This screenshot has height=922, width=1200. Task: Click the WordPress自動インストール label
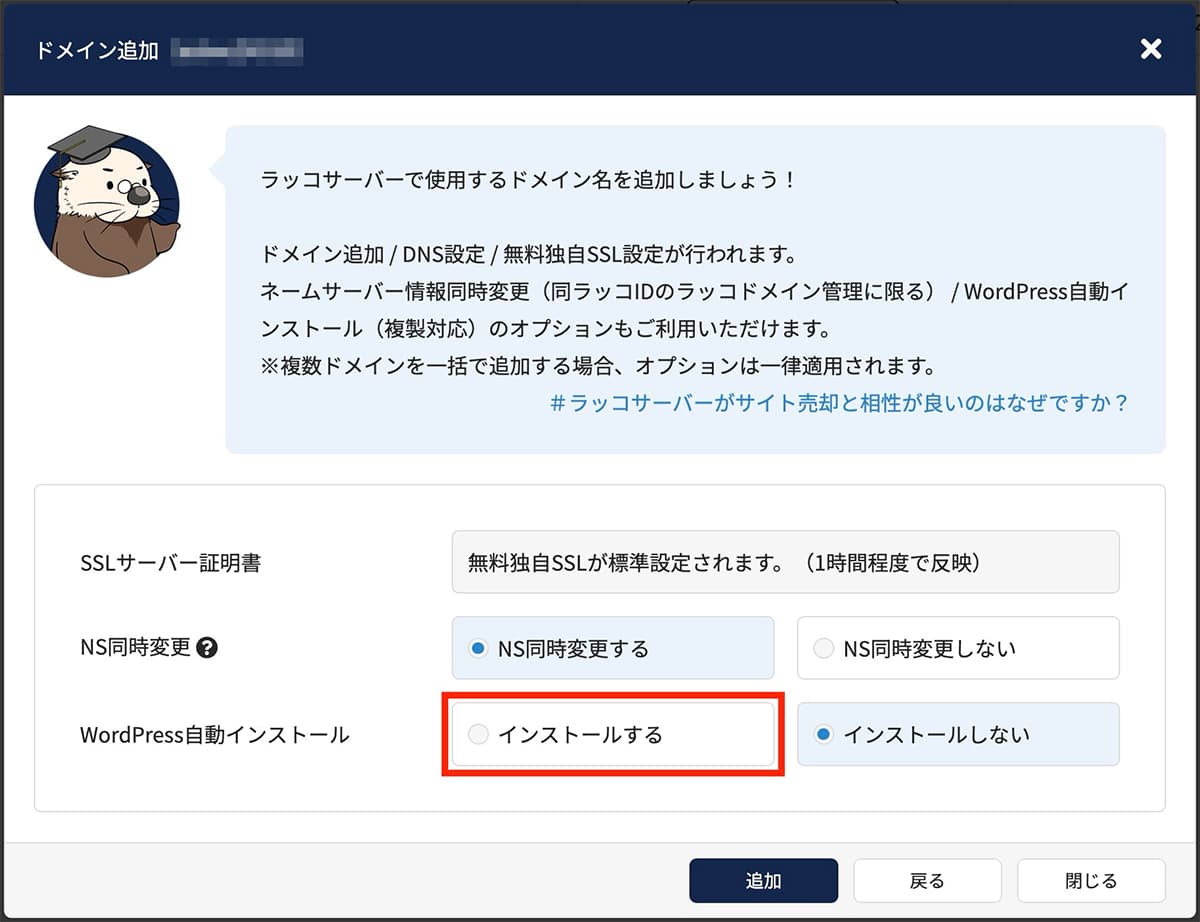(214, 735)
